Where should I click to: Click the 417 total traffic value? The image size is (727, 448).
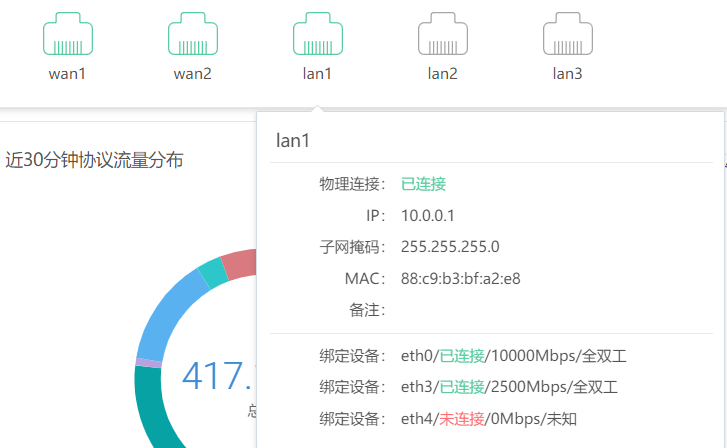218,376
